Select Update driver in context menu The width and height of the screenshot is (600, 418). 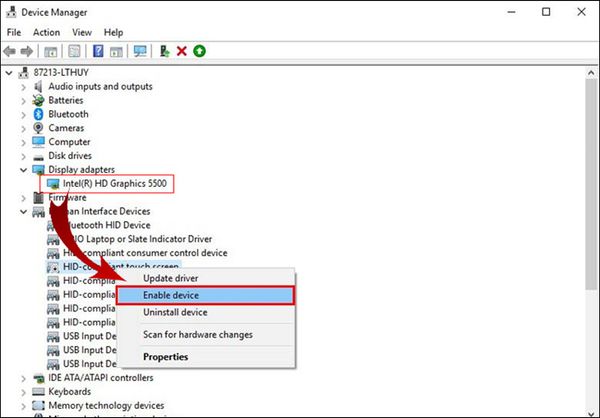171,277
